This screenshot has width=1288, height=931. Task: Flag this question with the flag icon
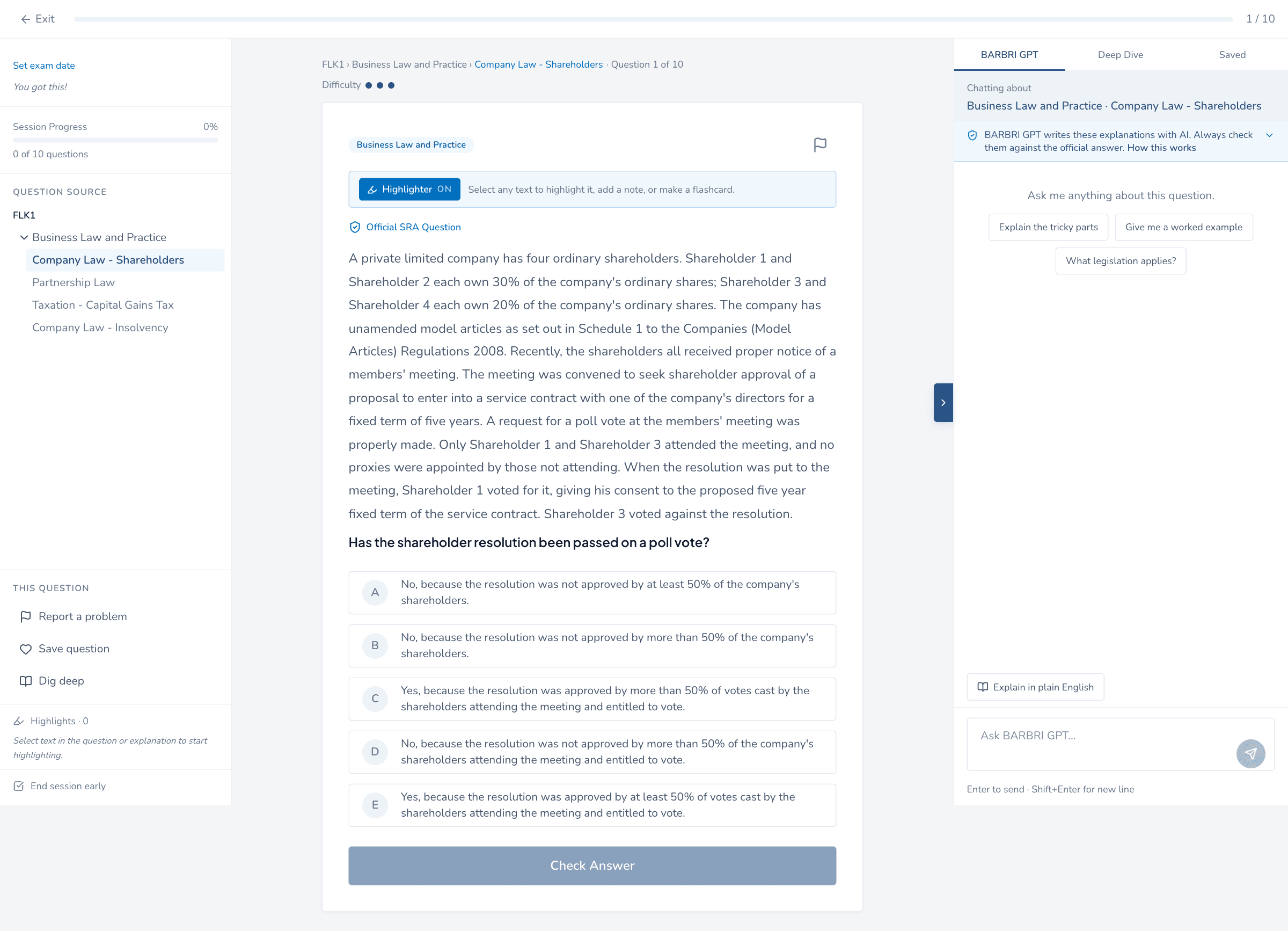point(820,145)
